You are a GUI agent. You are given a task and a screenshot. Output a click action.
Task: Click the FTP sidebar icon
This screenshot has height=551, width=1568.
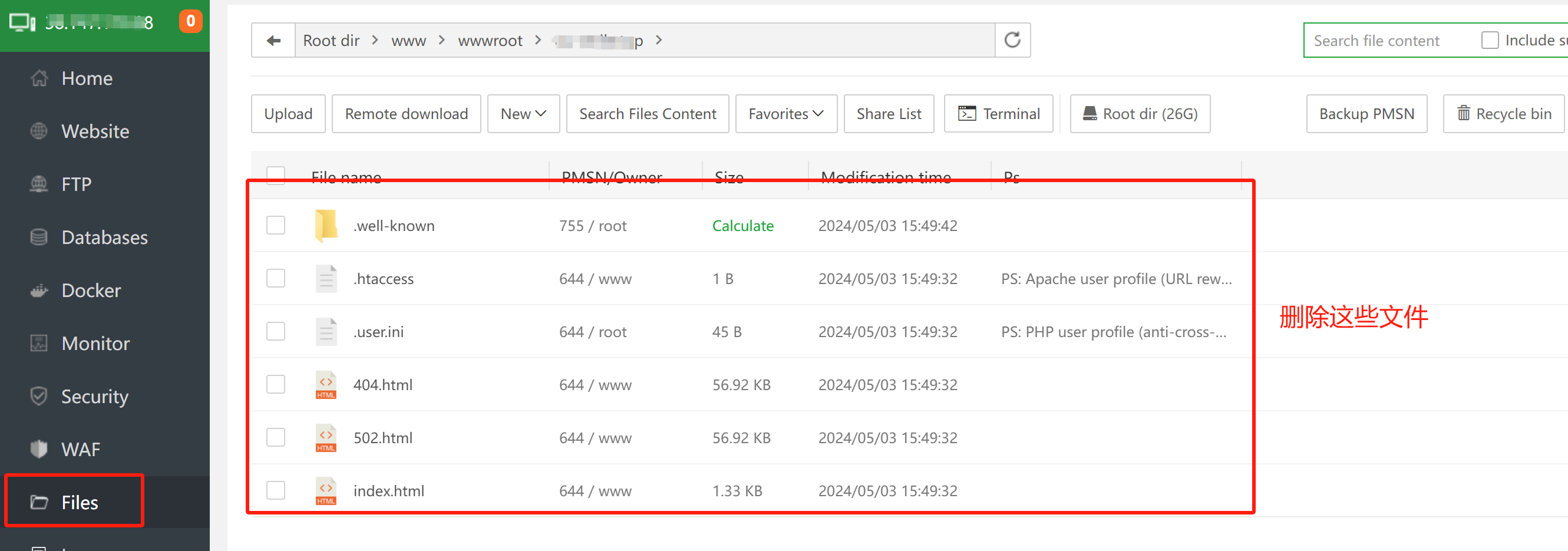[39, 184]
